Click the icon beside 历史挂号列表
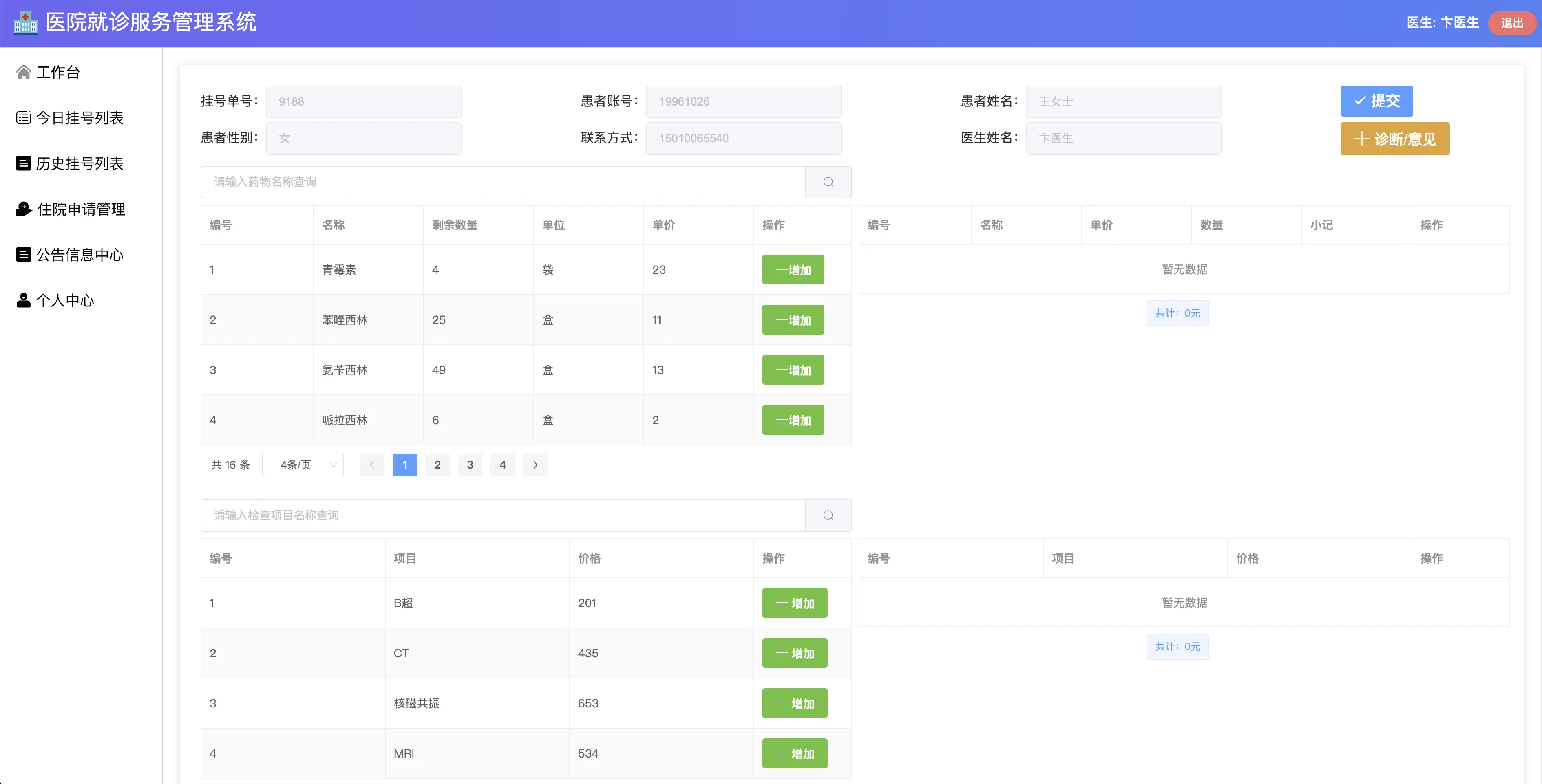1542x784 pixels. 23,163
